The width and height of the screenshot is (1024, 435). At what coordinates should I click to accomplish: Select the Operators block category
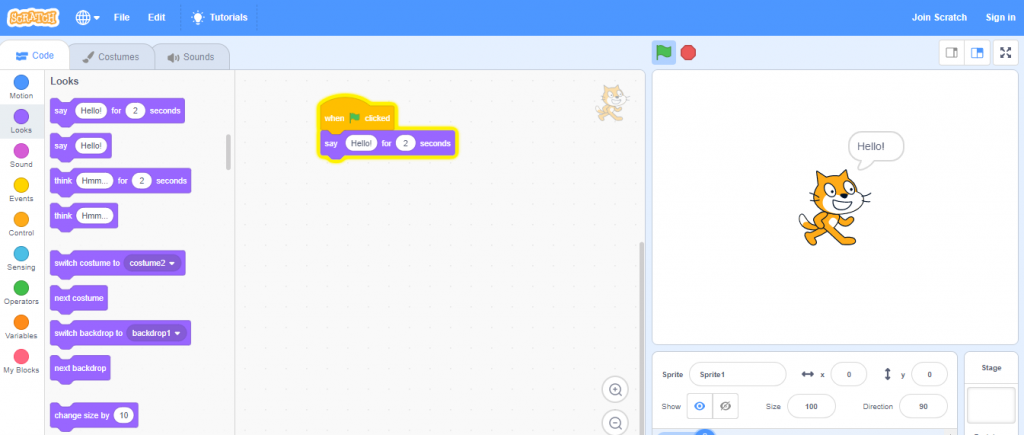21,293
